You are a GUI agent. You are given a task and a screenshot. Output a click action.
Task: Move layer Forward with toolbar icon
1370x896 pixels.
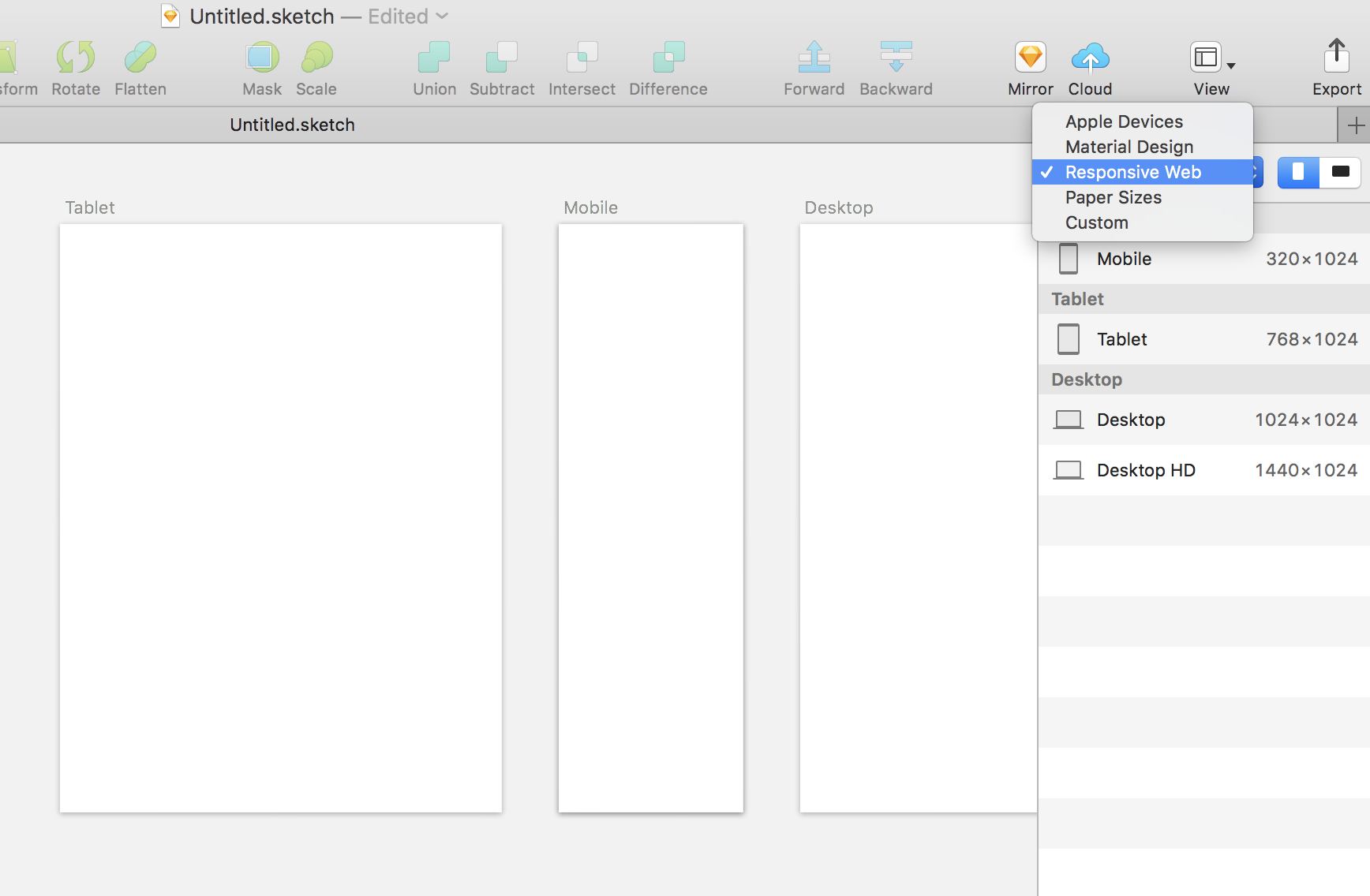click(814, 58)
